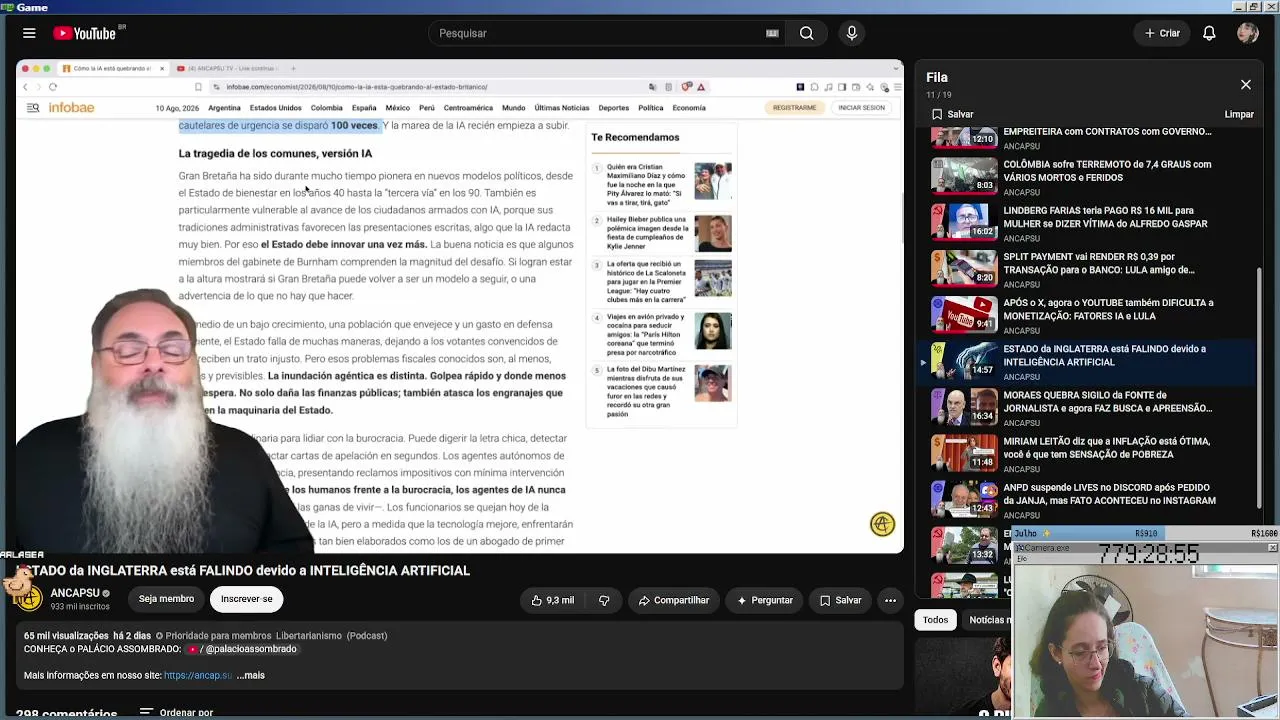
Task: Click the Seja membro button
Action: coord(166,599)
